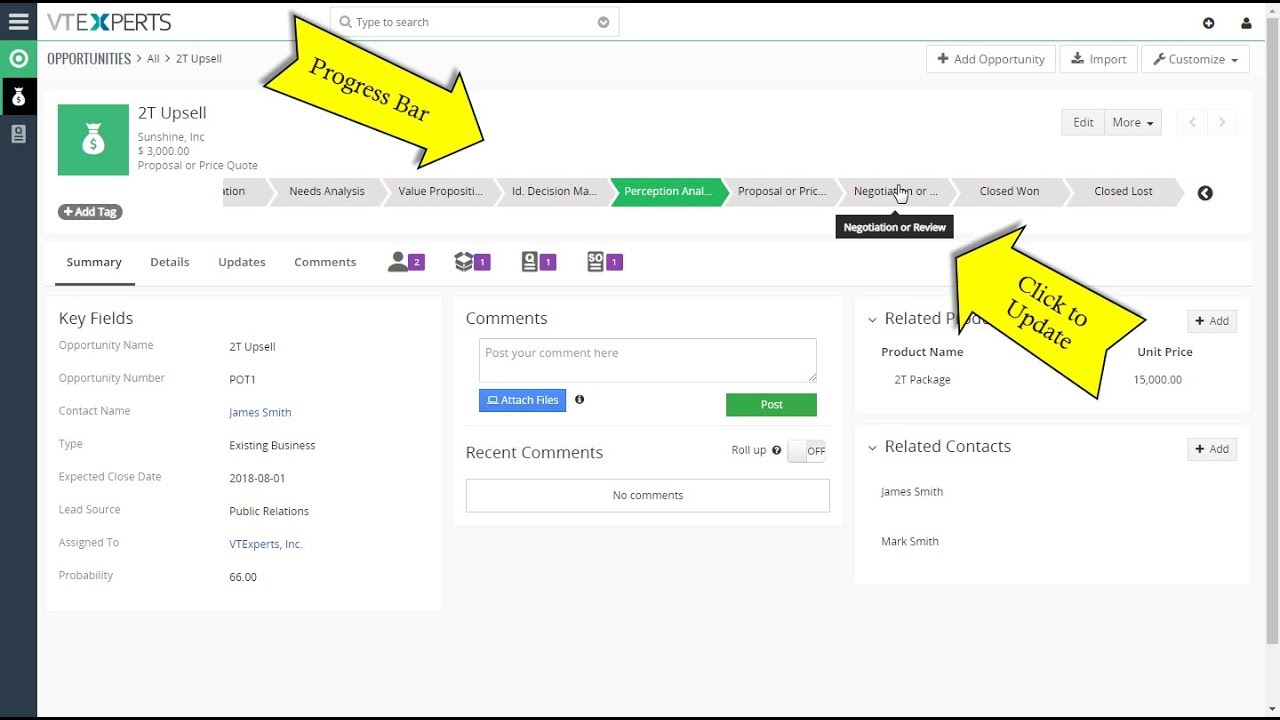Open the Customize dropdown
Screen dimensions: 1280x720
click(x=1195, y=59)
